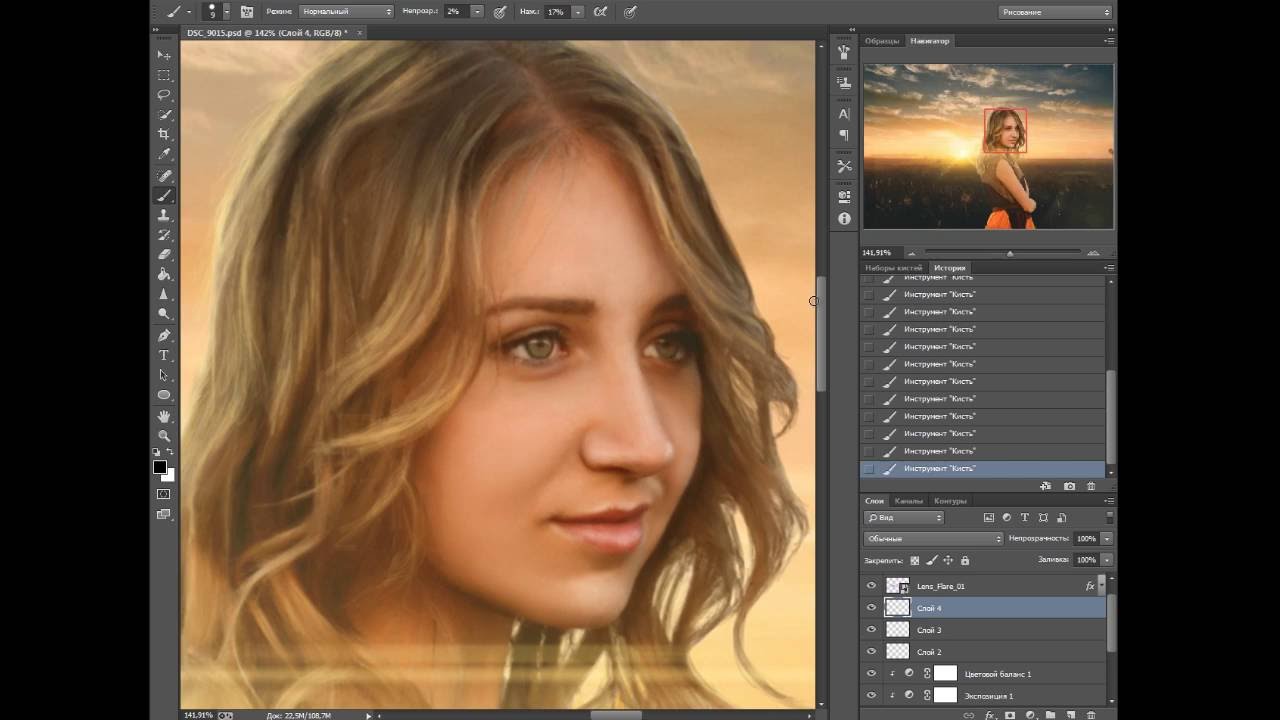Screen dimensions: 1280x720
Task: Switch to the Каналы tab
Action: (909, 501)
